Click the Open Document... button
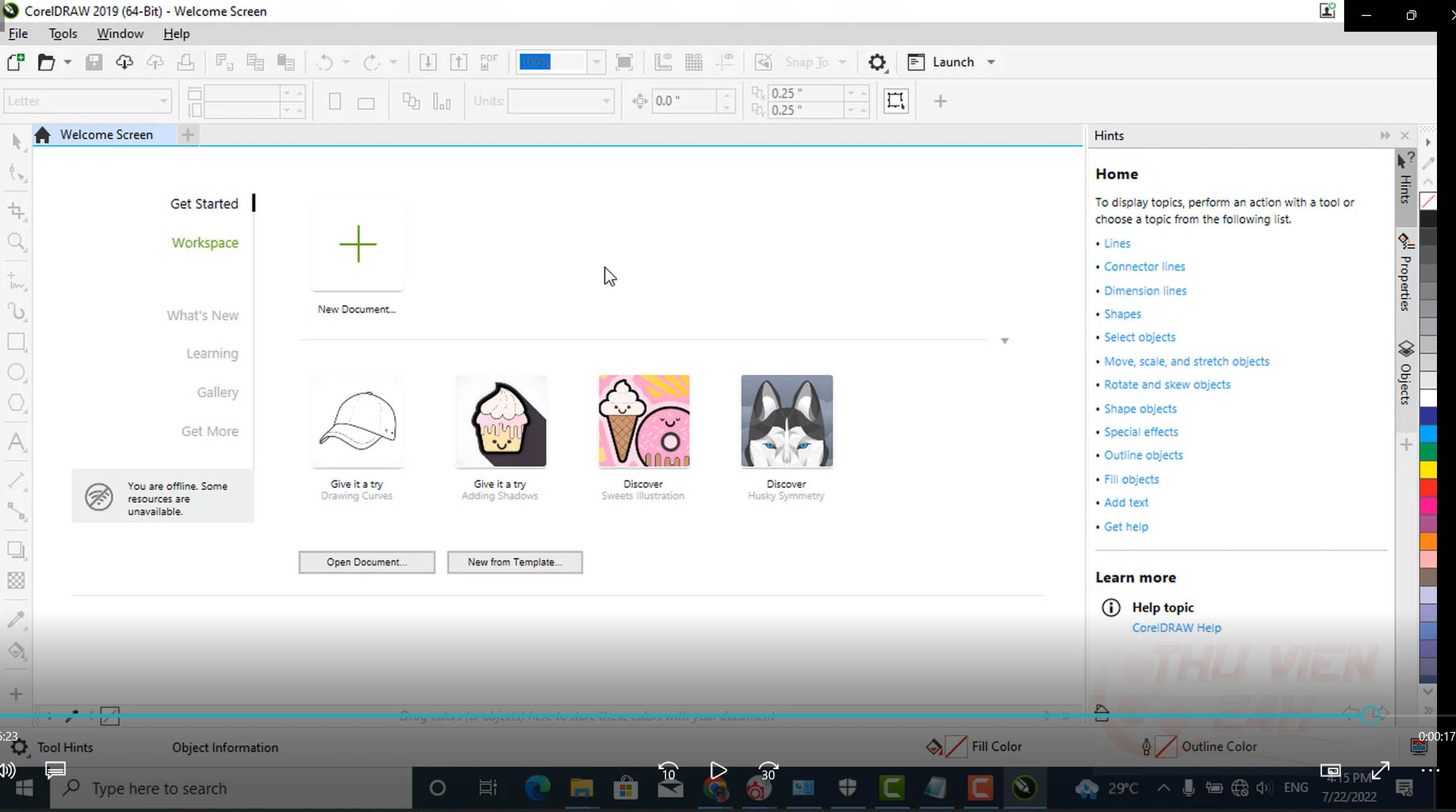The width and height of the screenshot is (1456, 812). [x=366, y=562]
